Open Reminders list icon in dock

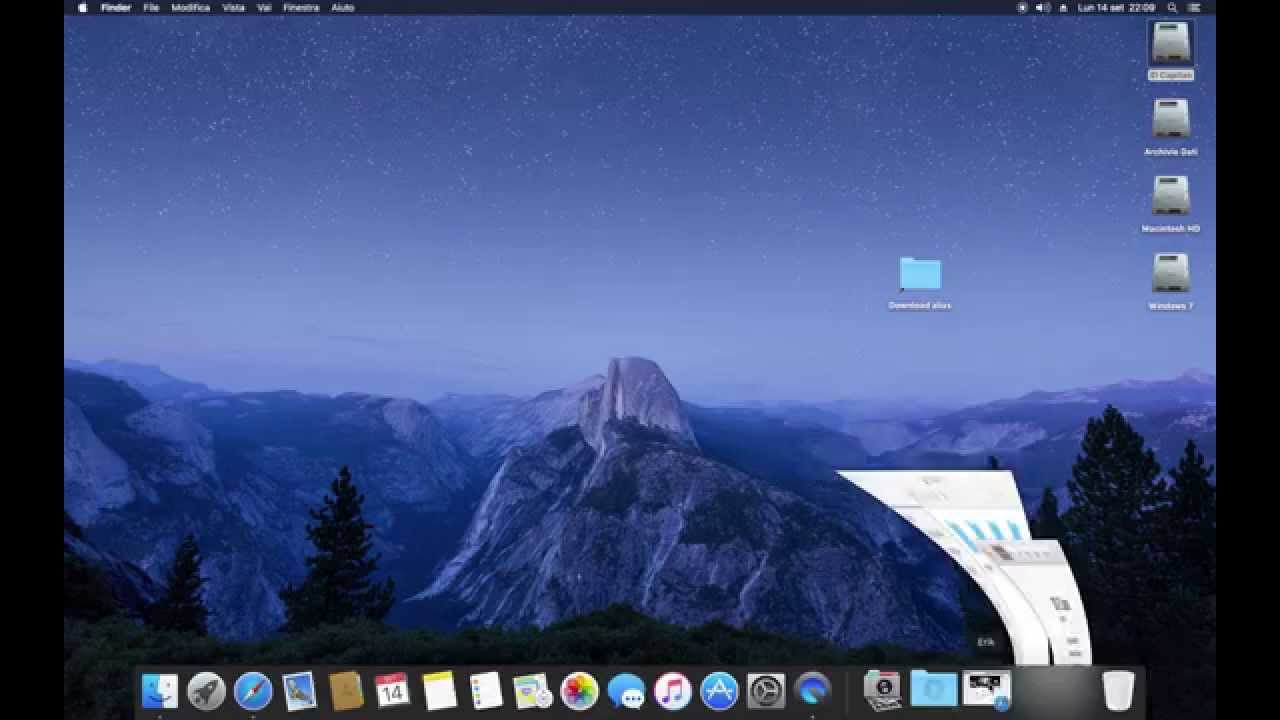pyautogui.click(x=486, y=691)
